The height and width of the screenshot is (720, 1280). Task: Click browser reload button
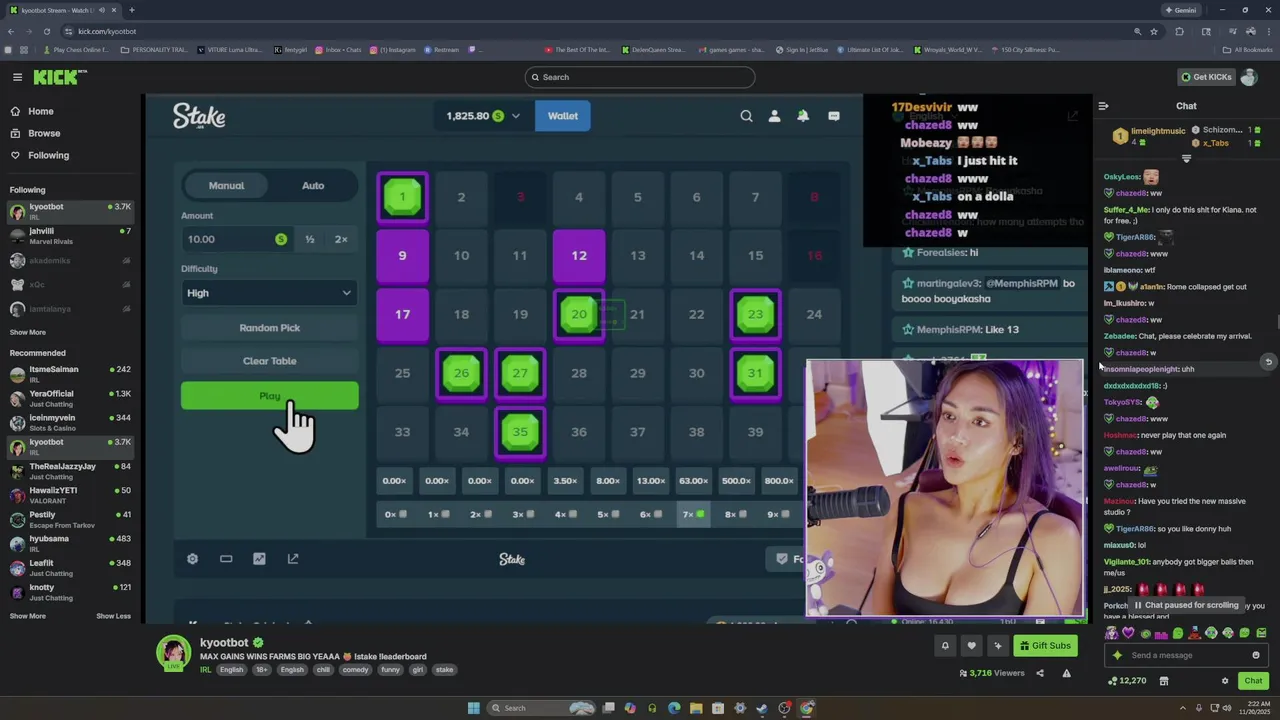tap(47, 31)
